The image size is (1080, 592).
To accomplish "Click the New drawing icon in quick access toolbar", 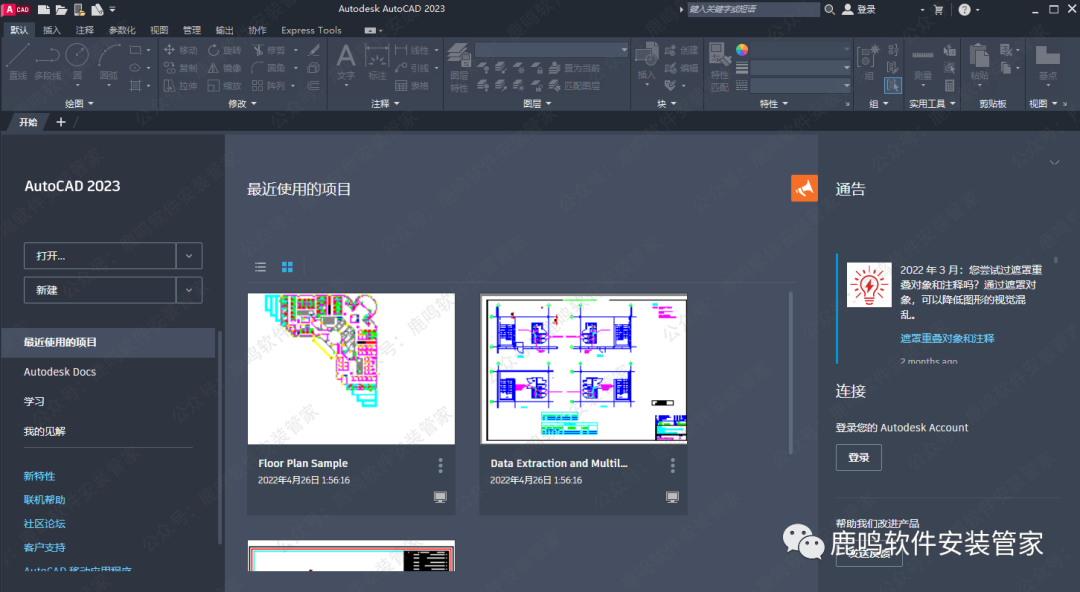I will point(43,10).
